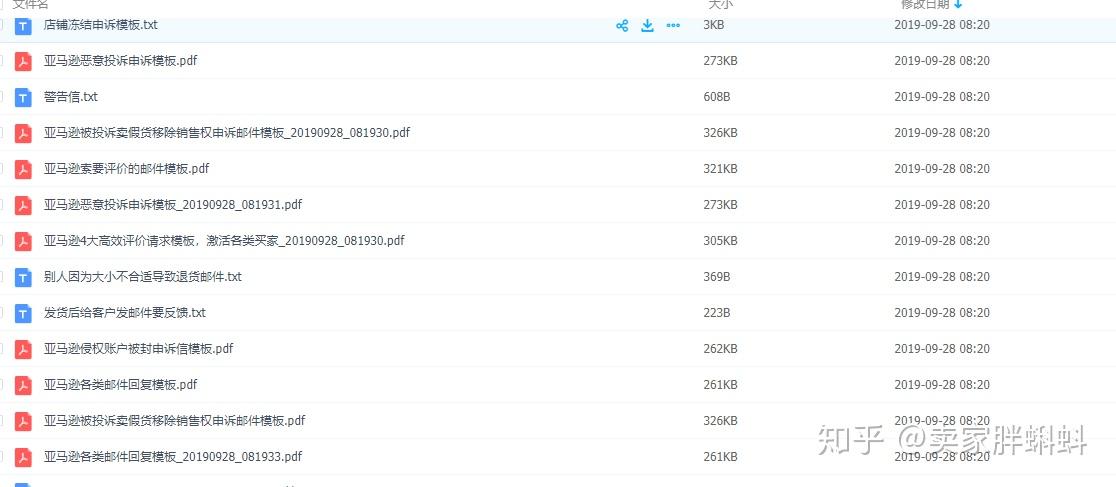Sort files by the 文件名 column header
The width and height of the screenshot is (1116, 487).
click(x=30, y=5)
